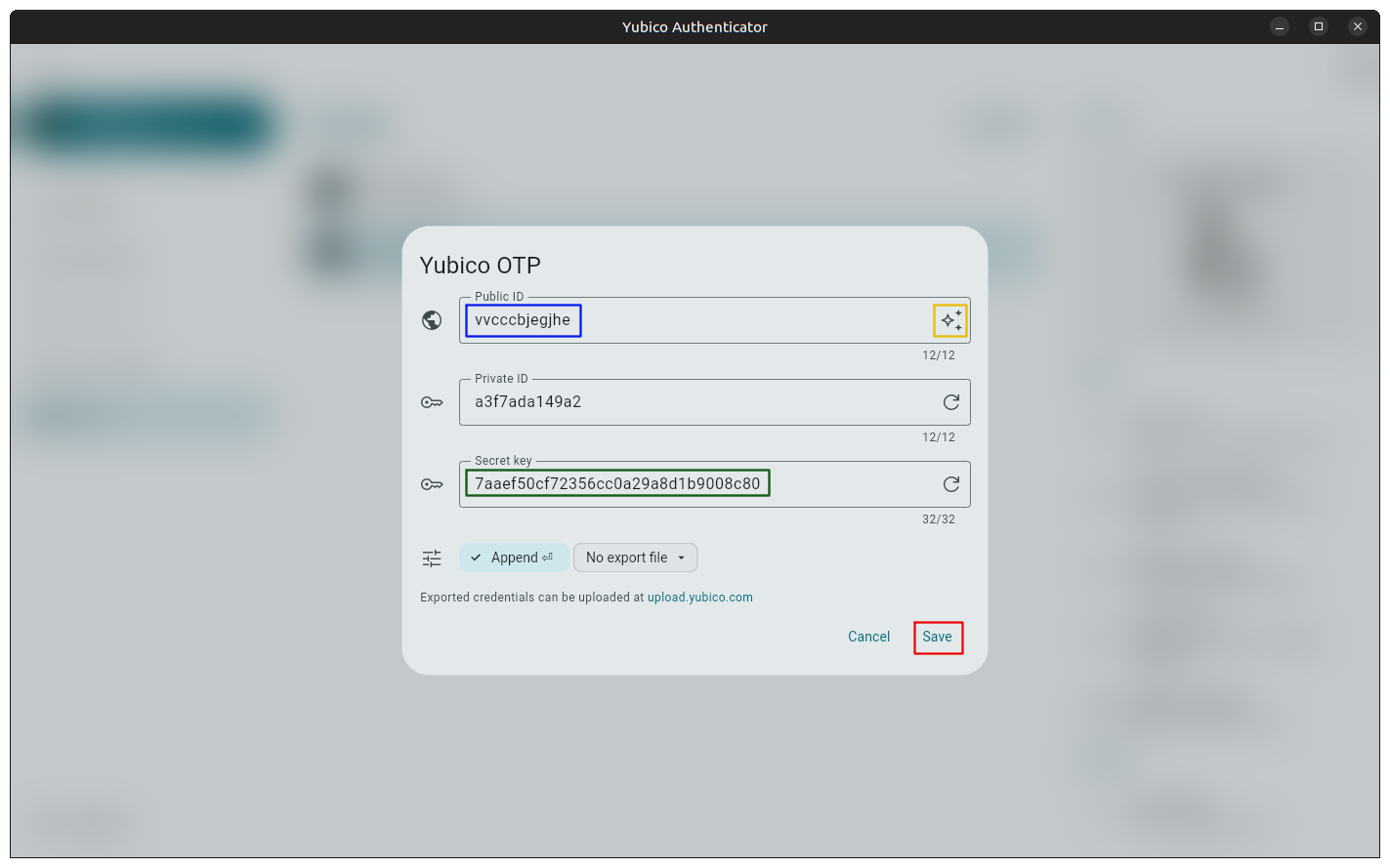
Task: Click into the Private ID field
Action: (684, 402)
